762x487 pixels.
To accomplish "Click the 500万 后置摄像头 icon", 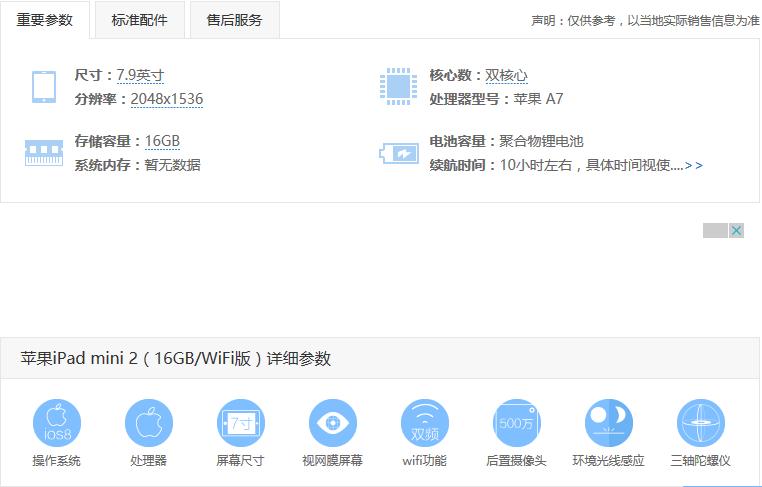I will tap(517, 423).
